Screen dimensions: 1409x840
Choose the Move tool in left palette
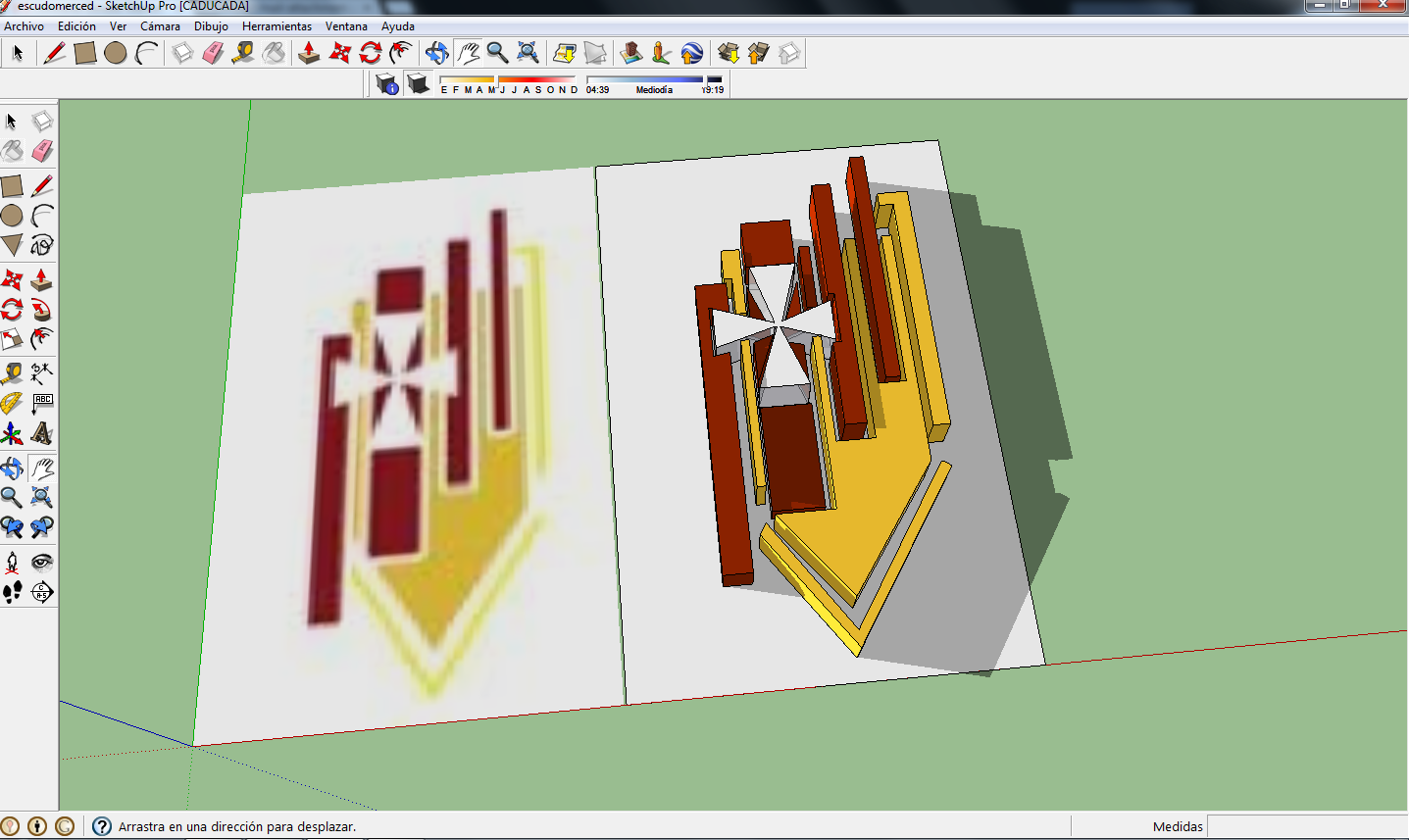[12, 281]
